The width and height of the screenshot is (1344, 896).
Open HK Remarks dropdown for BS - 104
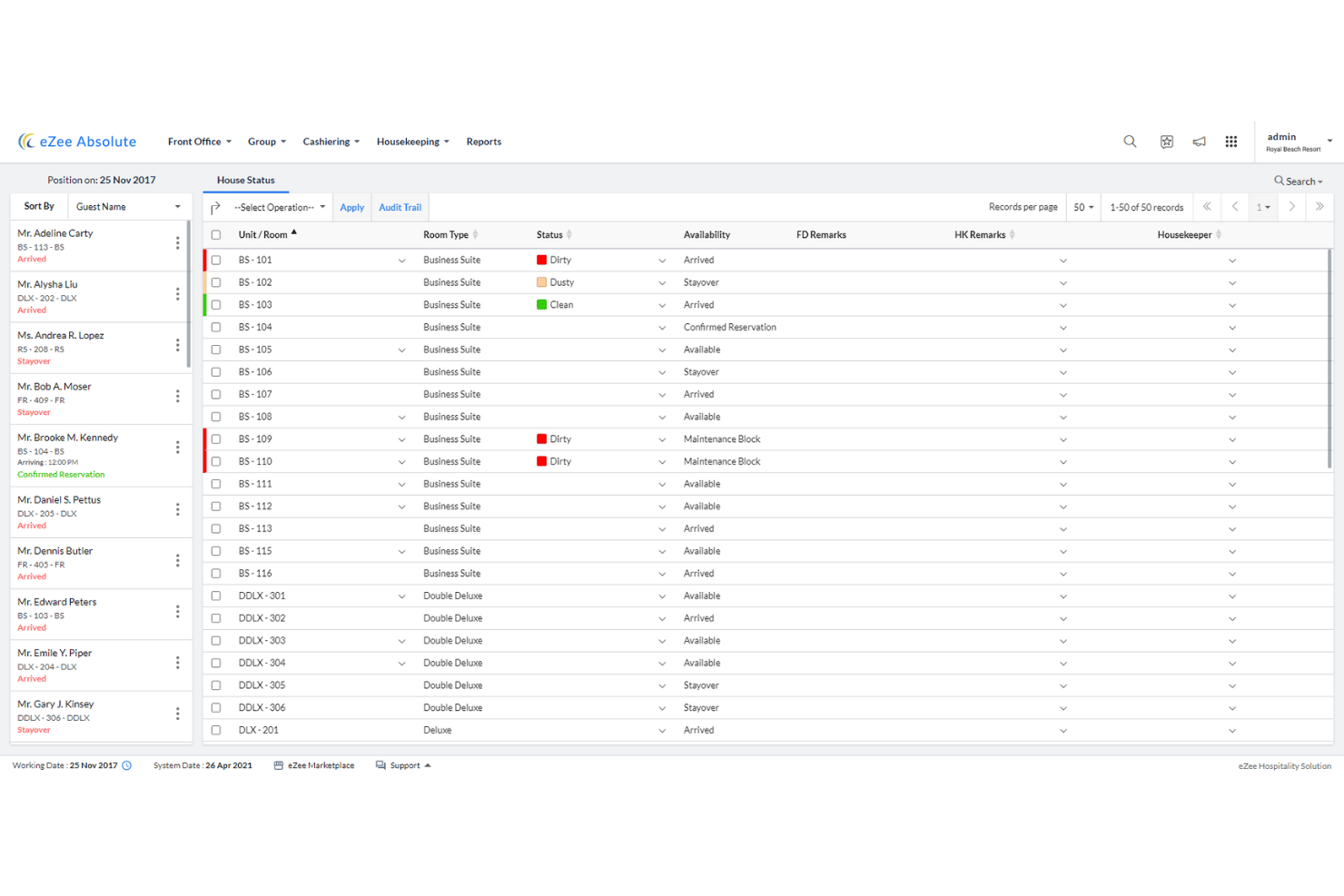tap(1063, 328)
